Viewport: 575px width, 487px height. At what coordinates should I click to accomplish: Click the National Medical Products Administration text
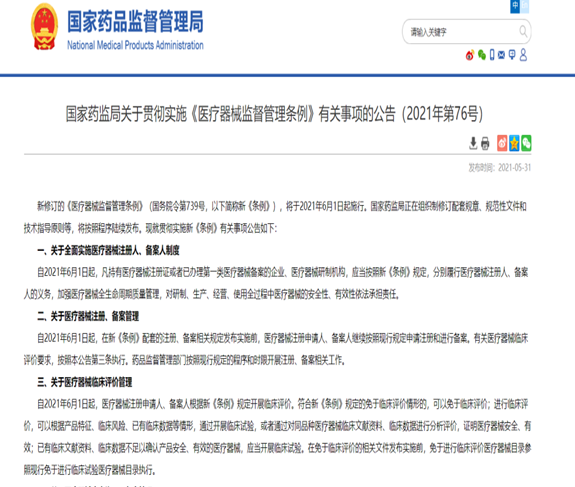click(135, 45)
